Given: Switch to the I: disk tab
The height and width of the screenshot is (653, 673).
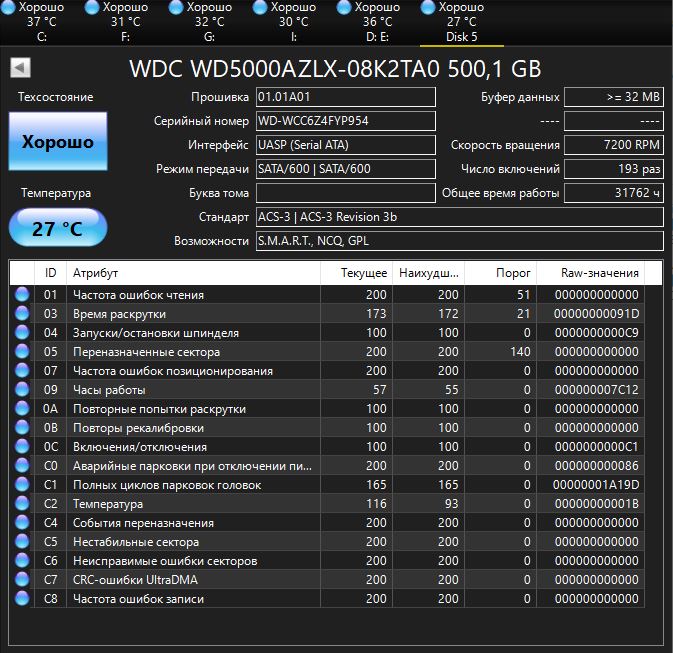Looking at the screenshot, I should (x=293, y=22).
